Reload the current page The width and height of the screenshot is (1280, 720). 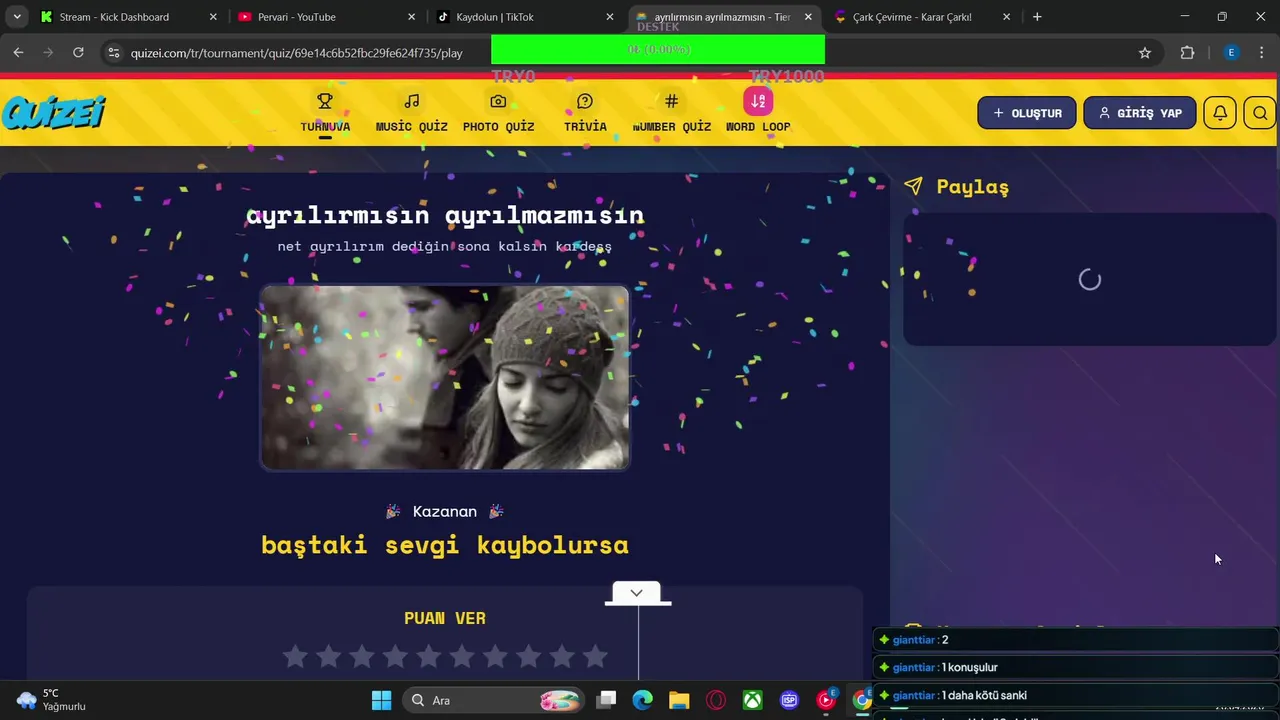tap(78, 53)
